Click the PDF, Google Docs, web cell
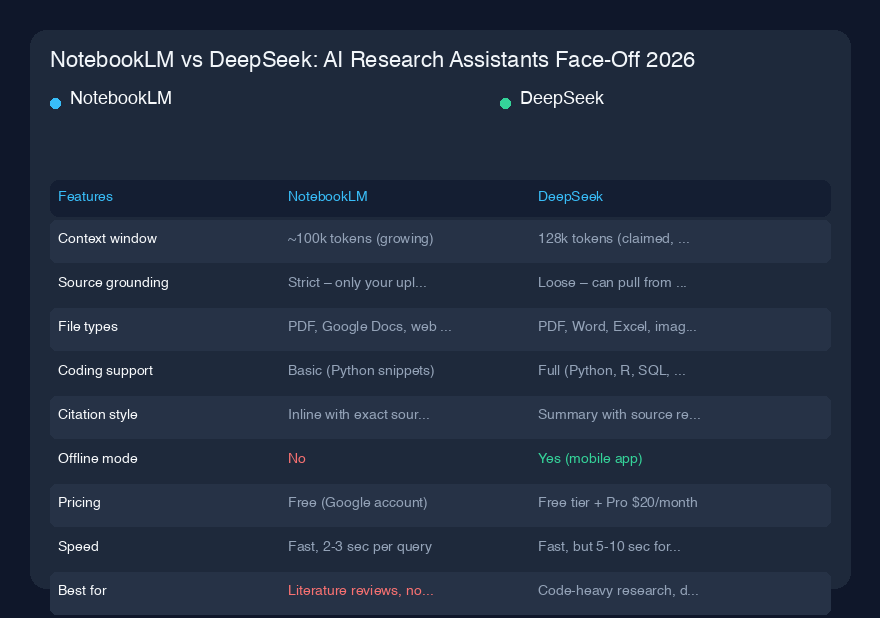 click(369, 327)
